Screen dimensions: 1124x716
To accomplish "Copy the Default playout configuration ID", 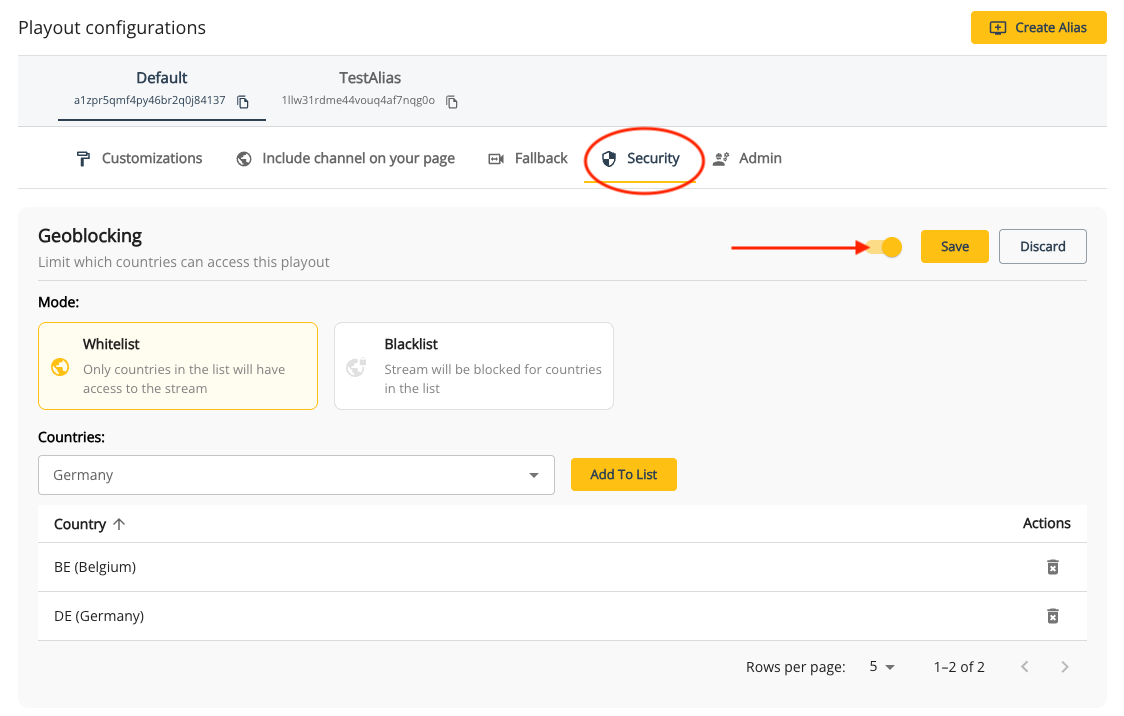I will tap(243, 101).
